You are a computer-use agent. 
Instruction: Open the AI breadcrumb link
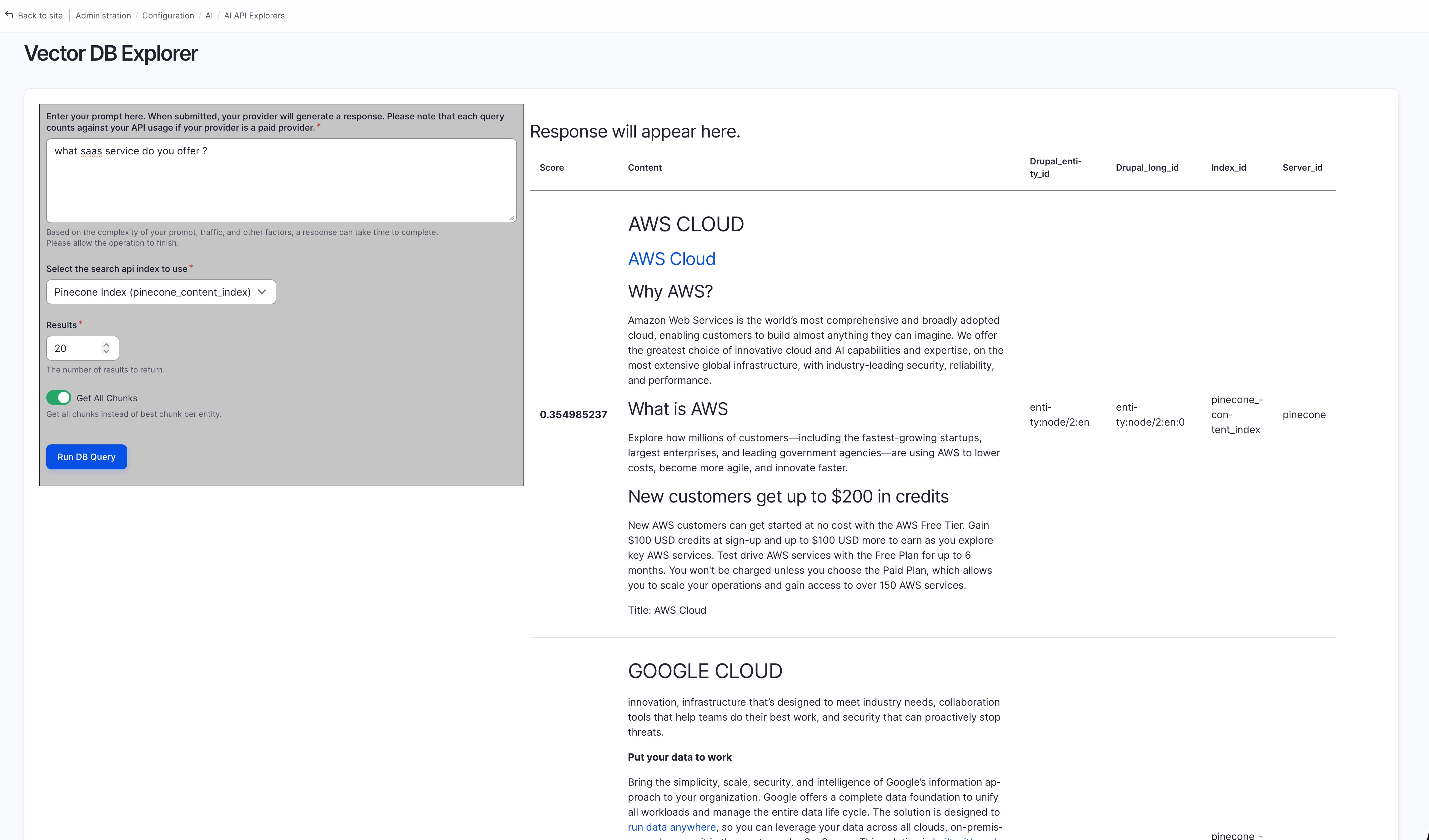pos(209,15)
